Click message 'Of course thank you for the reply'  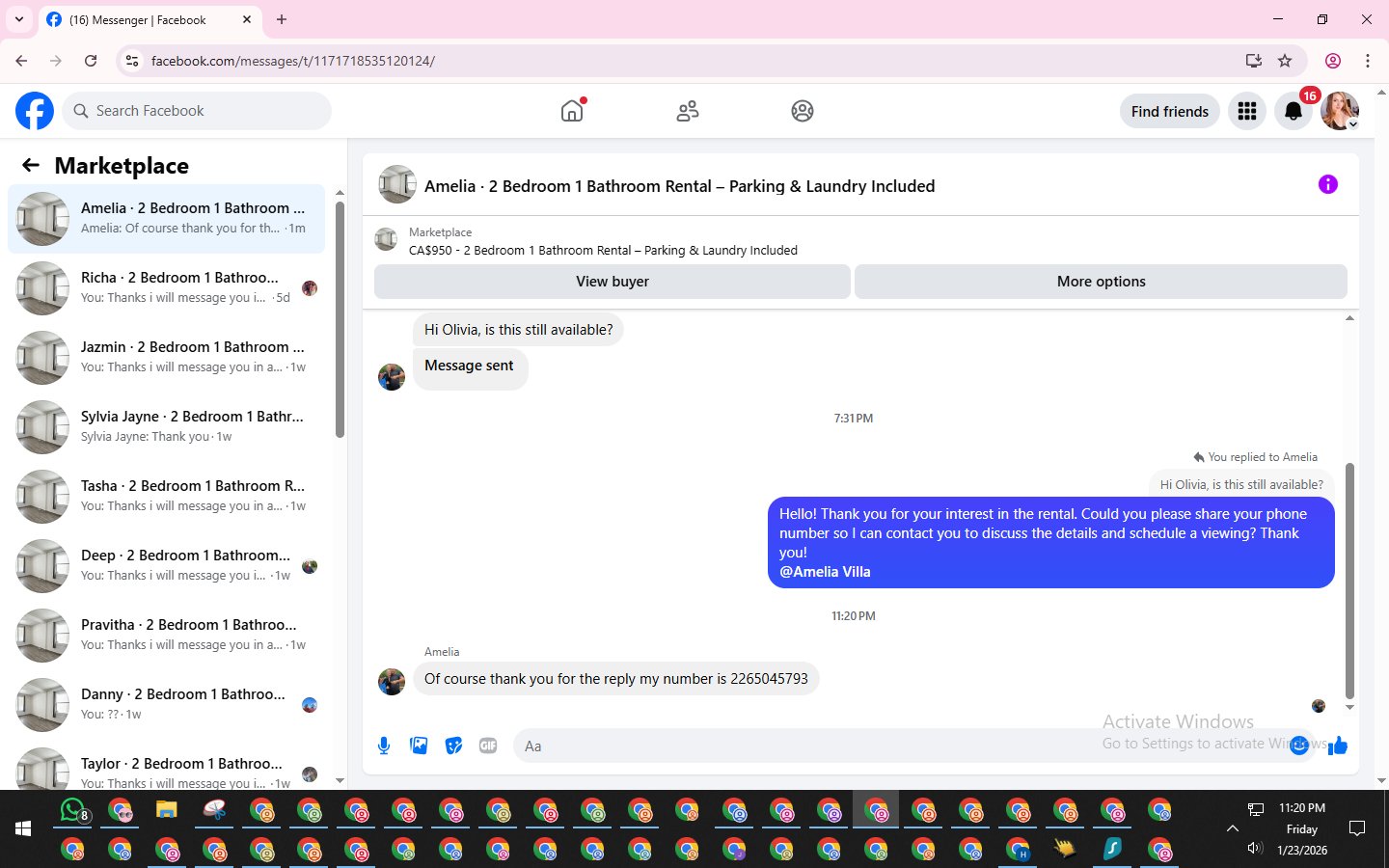pyautogui.click(x=616, y=679)
